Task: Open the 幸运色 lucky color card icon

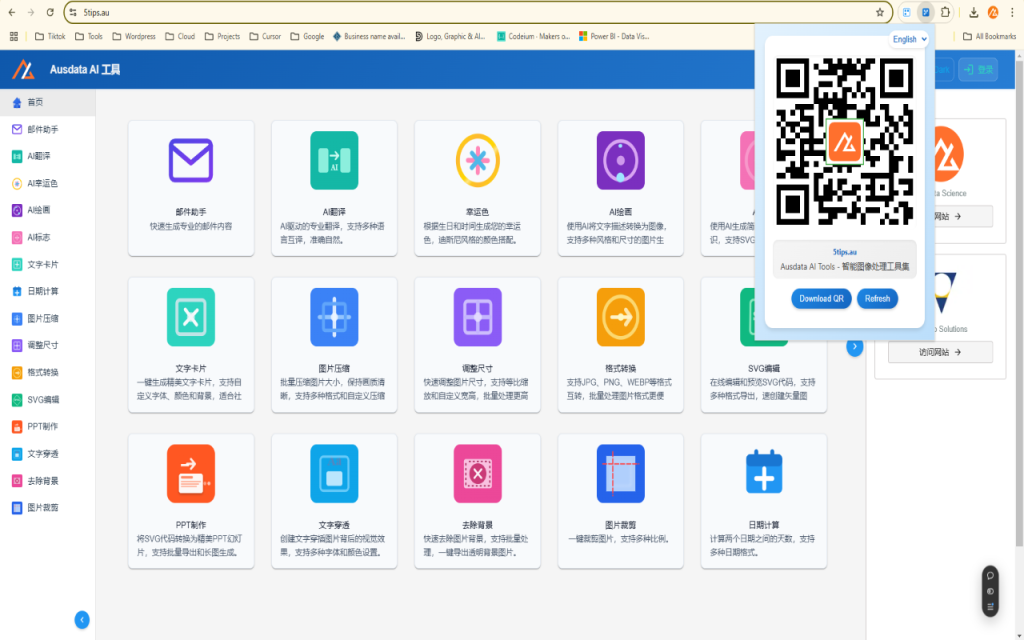Action: pyautogui.click(x=477, y=160)
